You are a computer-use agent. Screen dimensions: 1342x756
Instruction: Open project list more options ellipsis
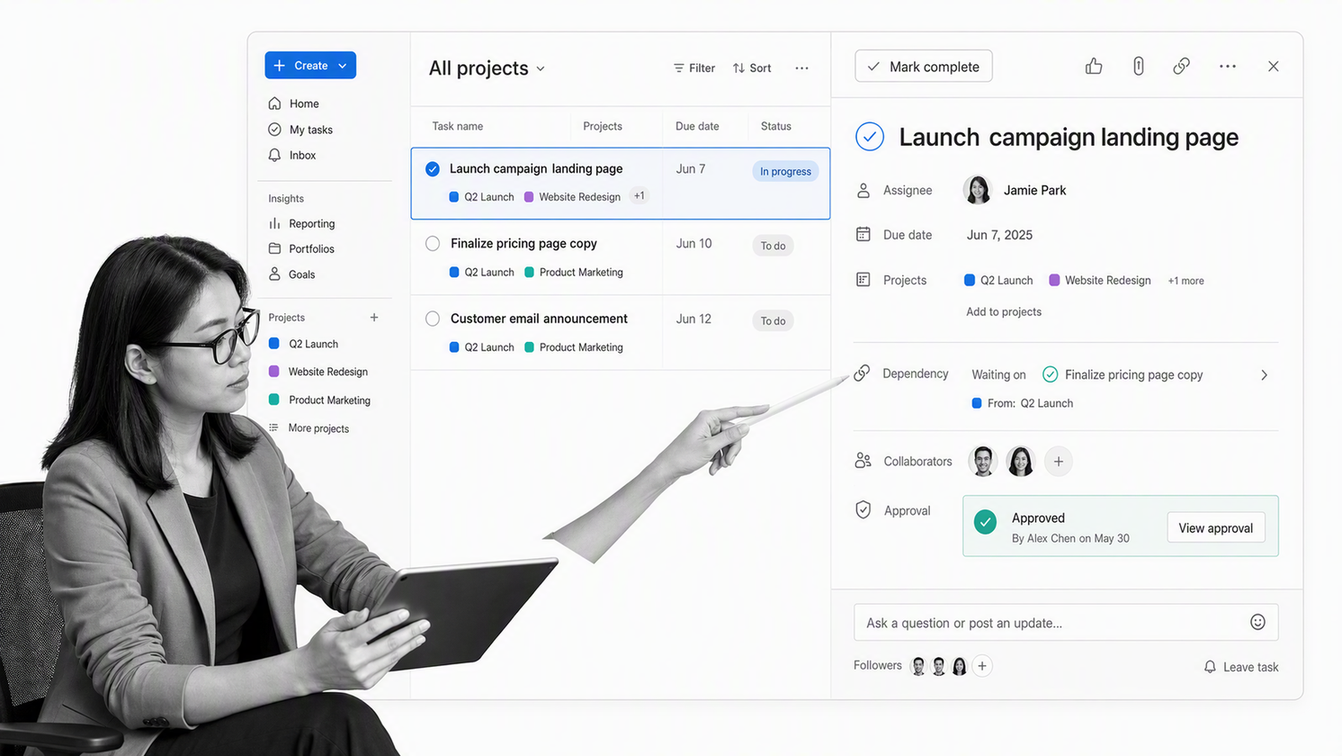coord(802,68)
